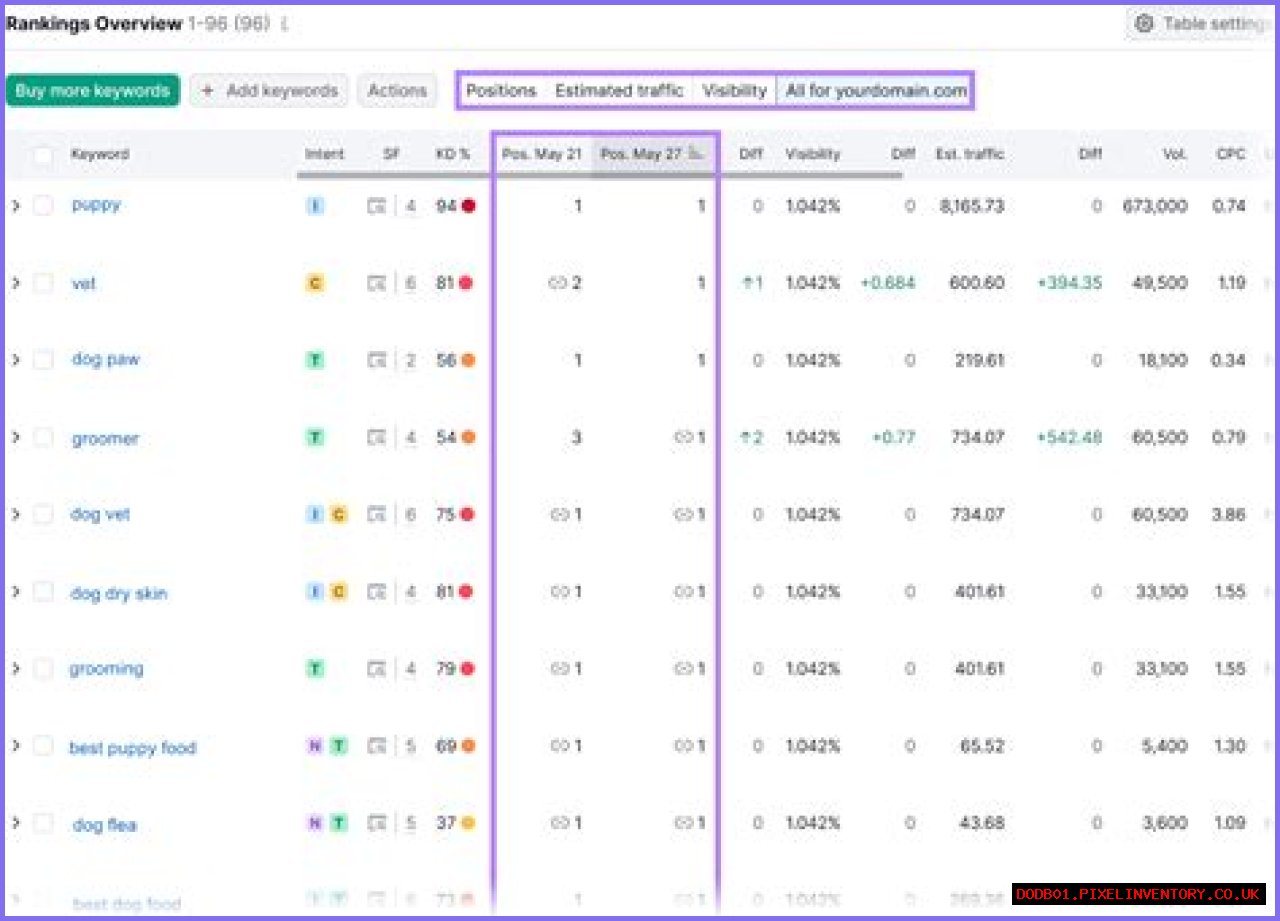Open the Table settings gear icon

pos(1143,24)
